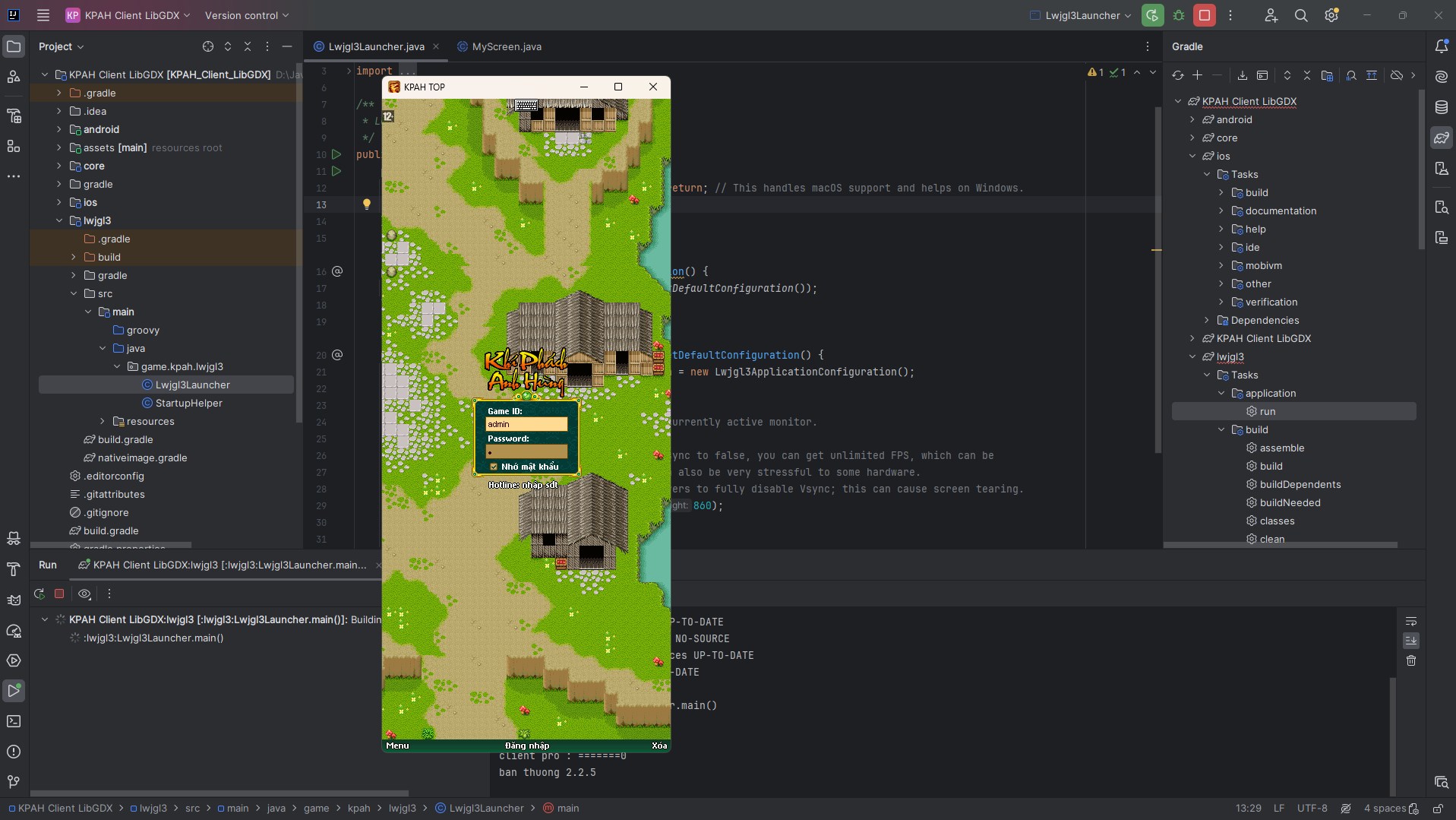This screenshot has height=820, width=1456.
Task: Click the Password input field in game
Action: pyautogui.click(x=526, y=451)
